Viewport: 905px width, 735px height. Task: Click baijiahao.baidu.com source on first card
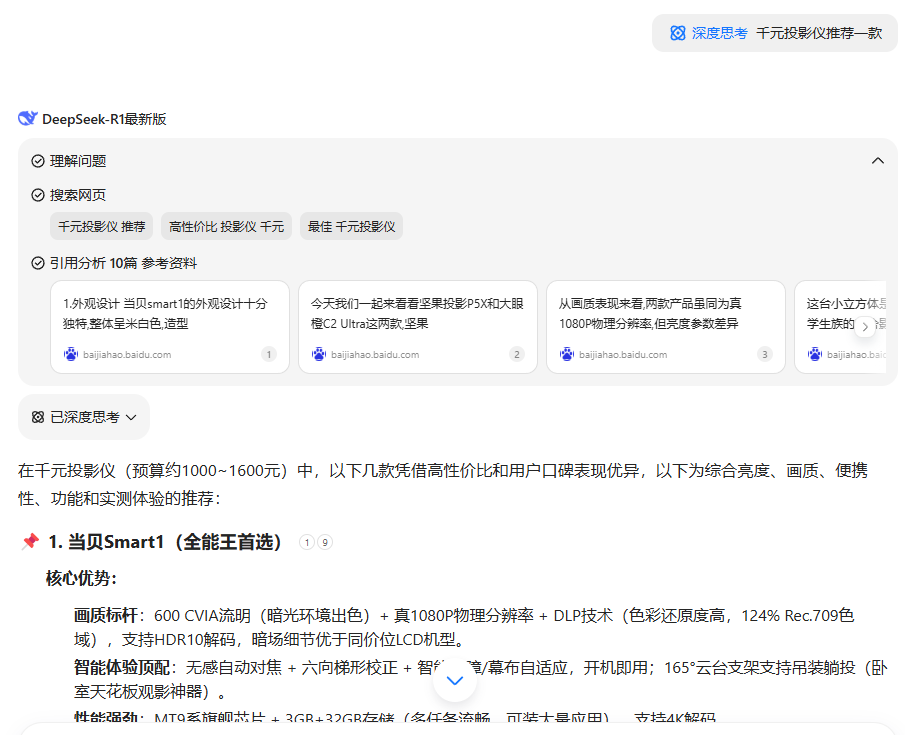[127, 355]
